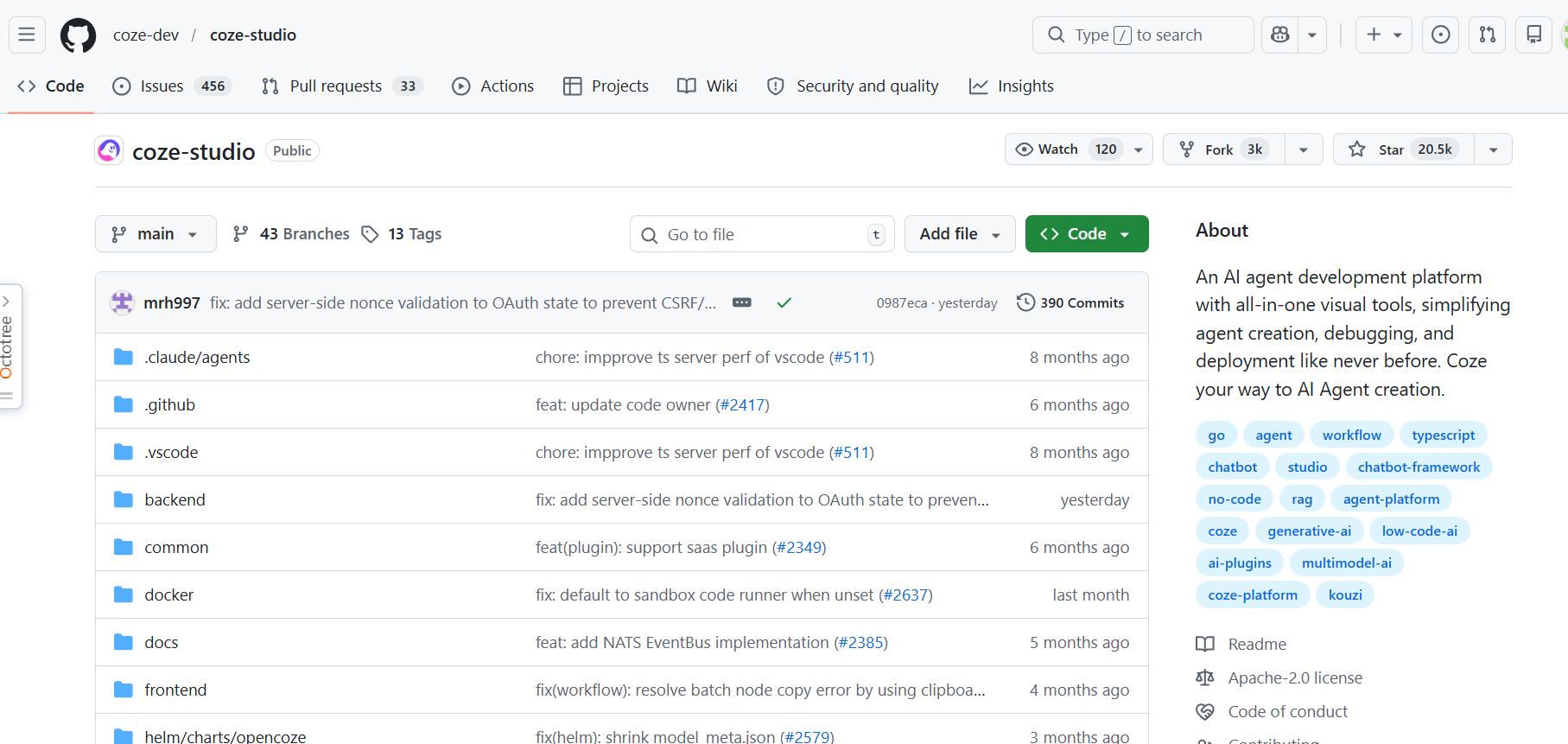Click the .claude/agents folder icon
The image size is (1568, 744).
tap(124, 357)
